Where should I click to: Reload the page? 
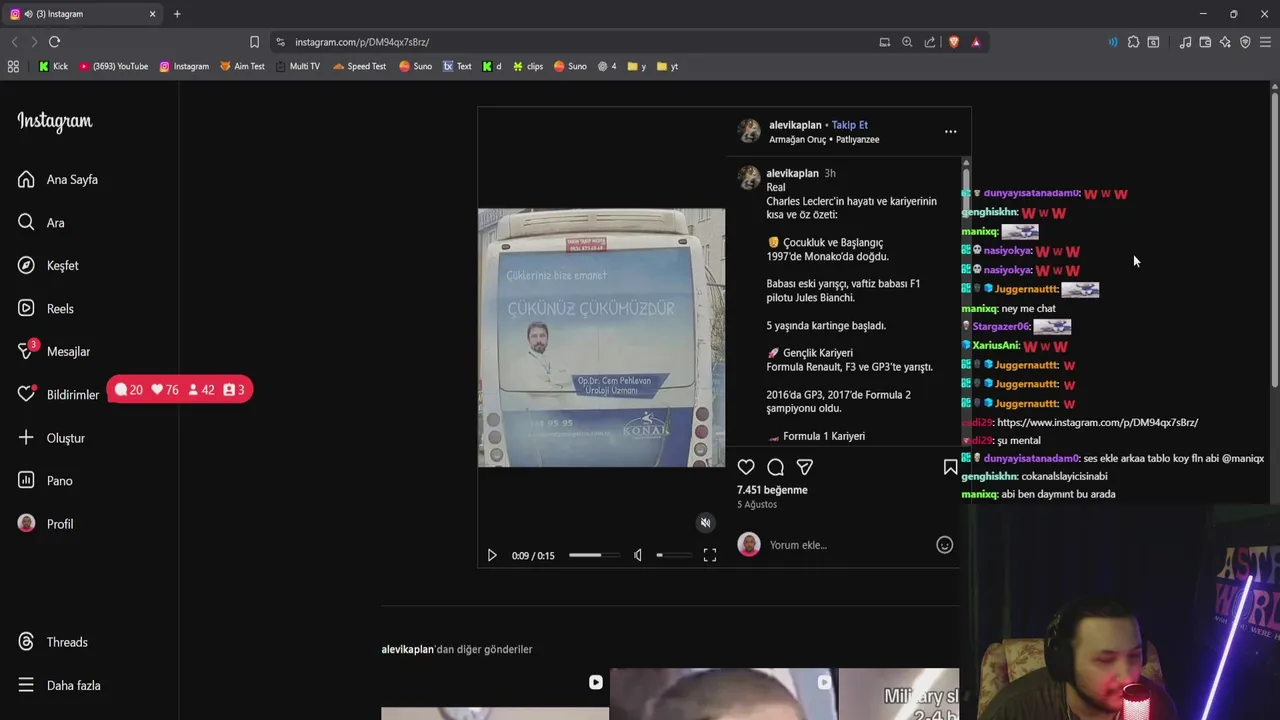tap(54, 42)
